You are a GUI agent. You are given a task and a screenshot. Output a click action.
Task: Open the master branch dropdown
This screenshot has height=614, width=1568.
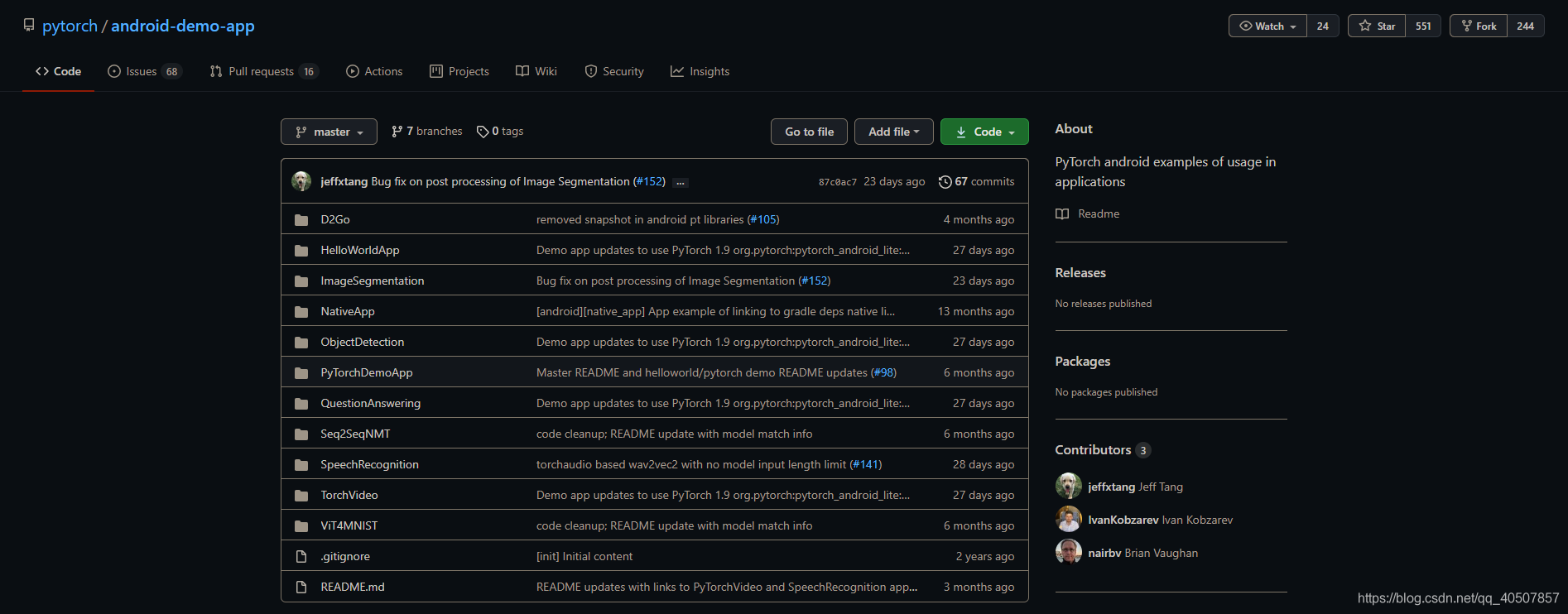[329, 132]
